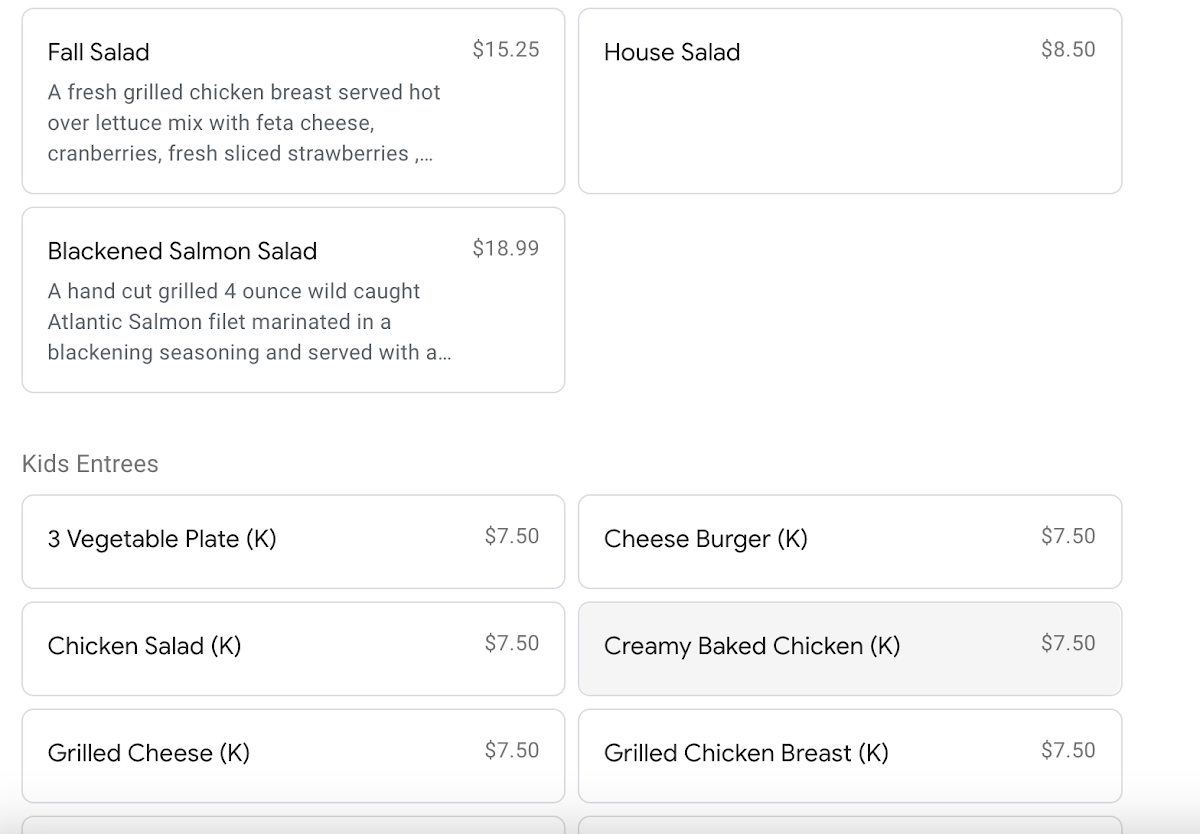The height and width of the screenshot is (834, 1200).
Task: Click the $15.25 Fall Salad price
Action: 506,49
